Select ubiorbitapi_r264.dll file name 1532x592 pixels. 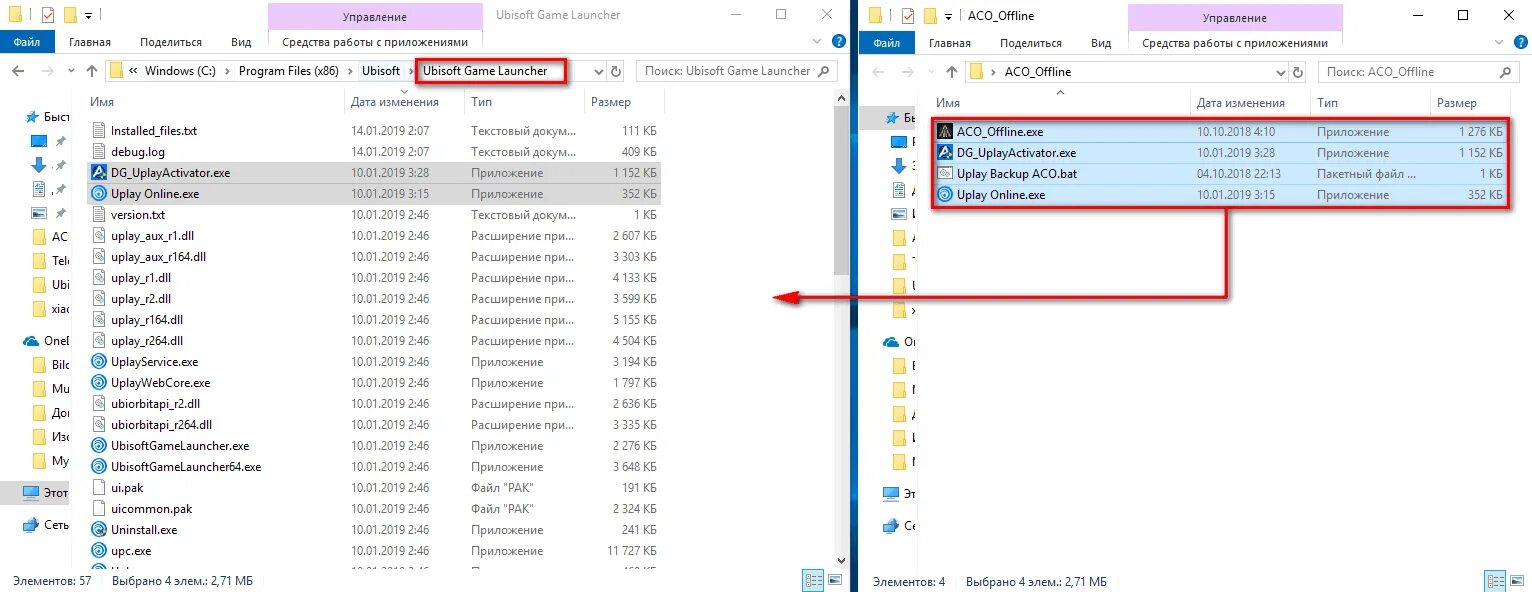click(161, 425)
